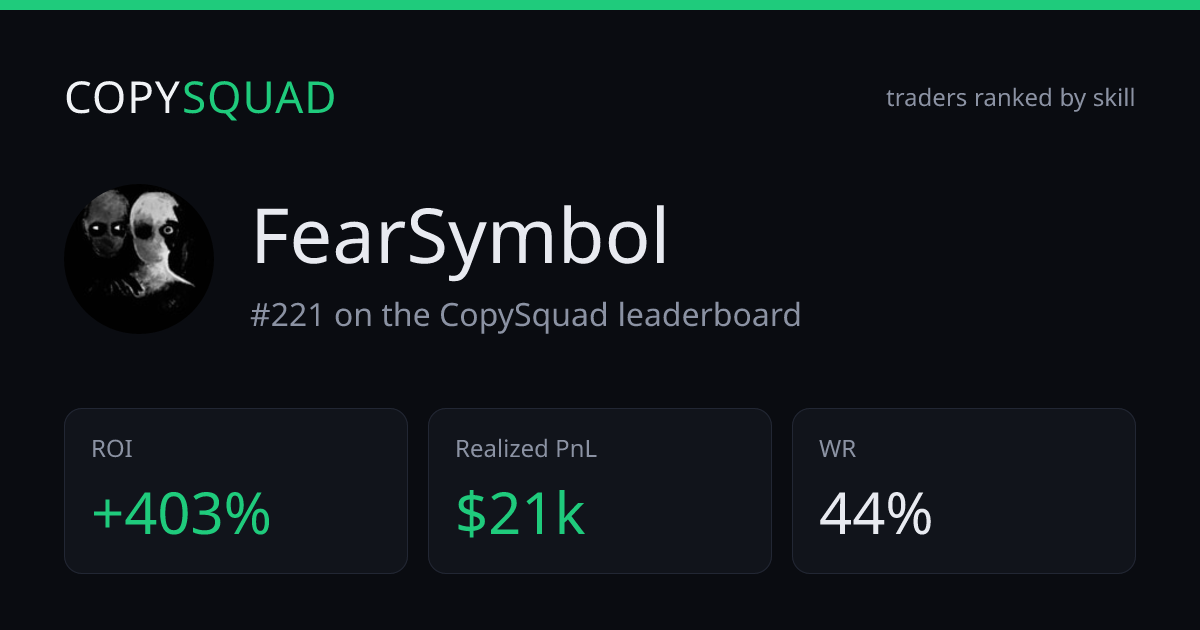Click the Realized PnL label
The height and width of the screenshot is (630, 1200).
tap(526, 450)
